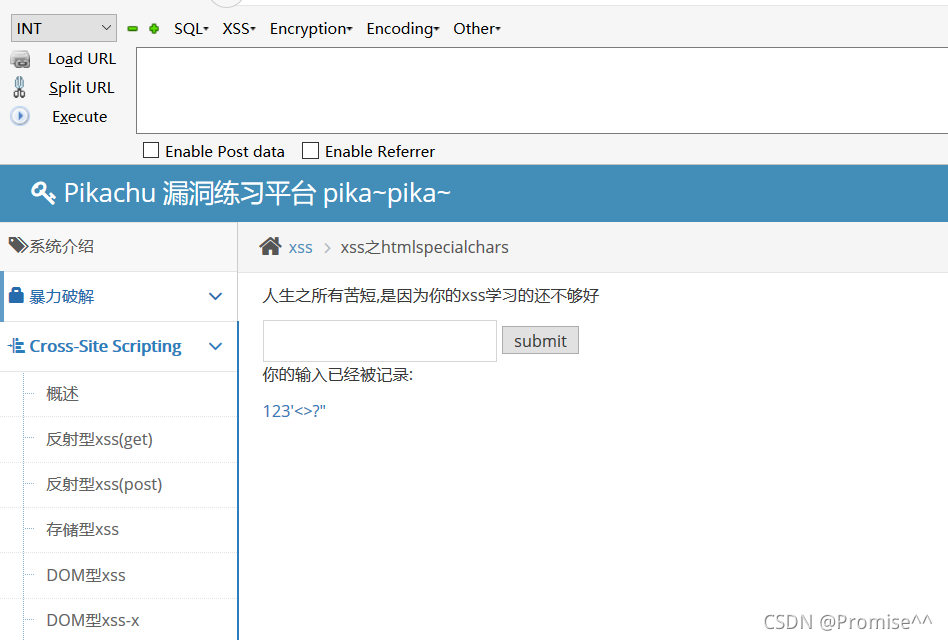Click the key icon in Pikachu header

pos(43,193)
